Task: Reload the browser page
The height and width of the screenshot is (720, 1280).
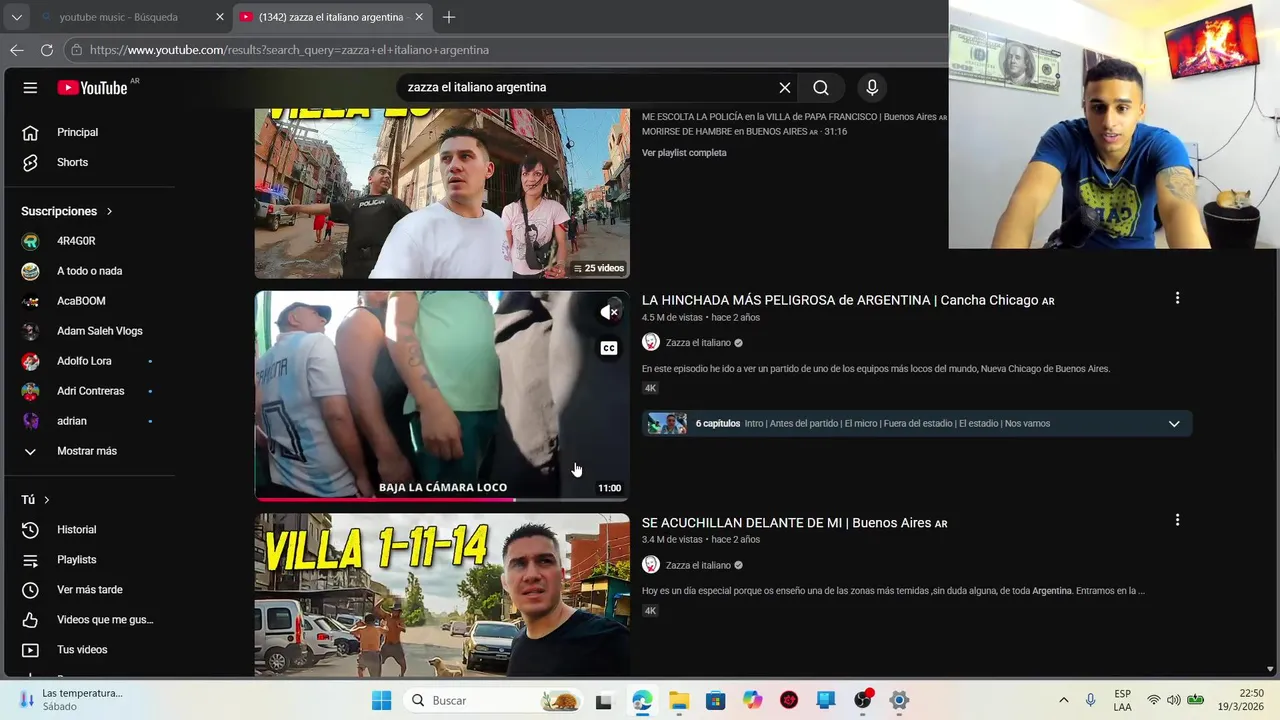Action: coord(47,50)
